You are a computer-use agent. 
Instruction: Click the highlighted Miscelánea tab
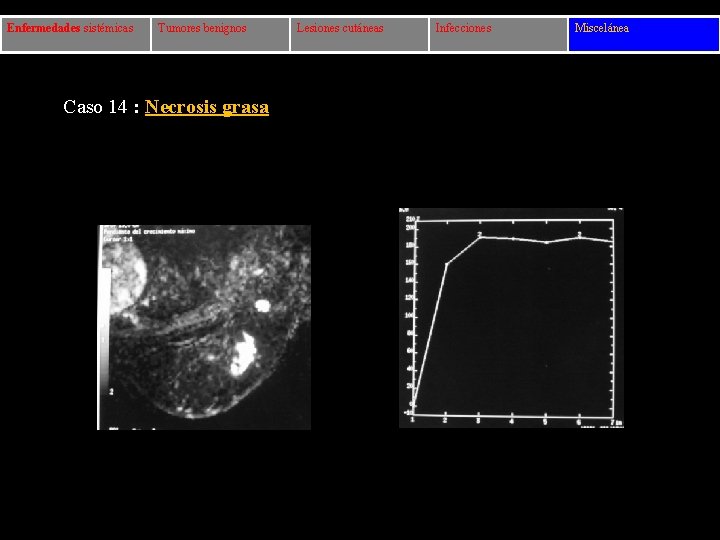coord(643,34)
